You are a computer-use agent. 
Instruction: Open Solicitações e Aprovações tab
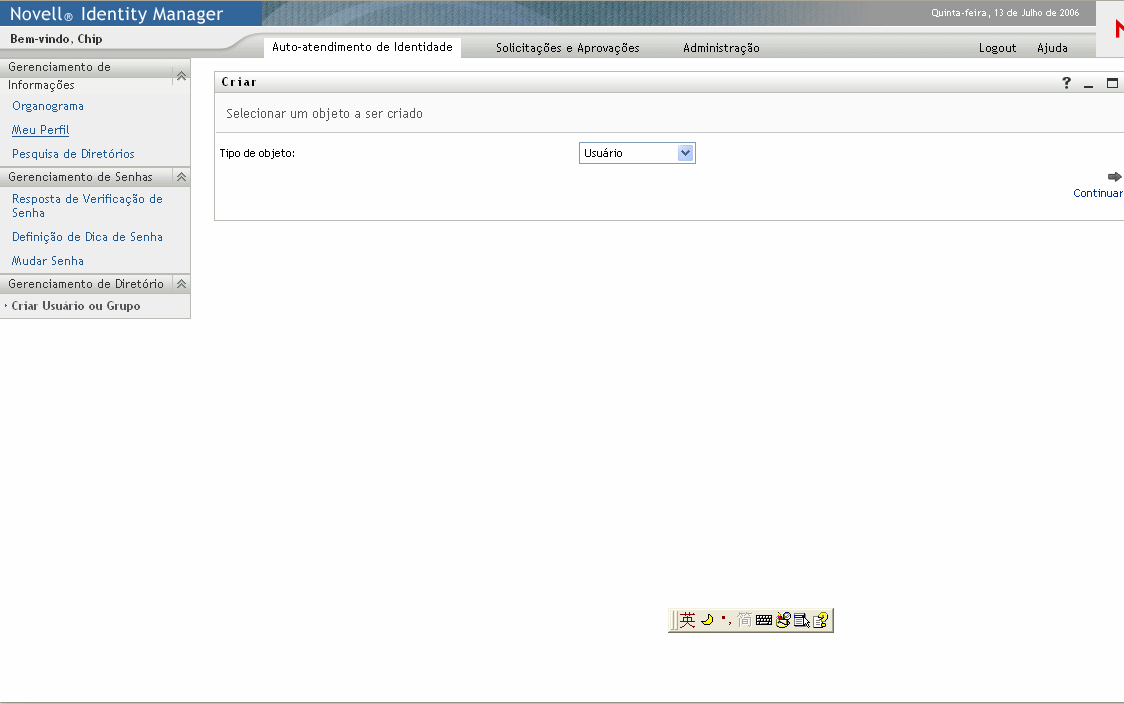click(x=568, y=48)
